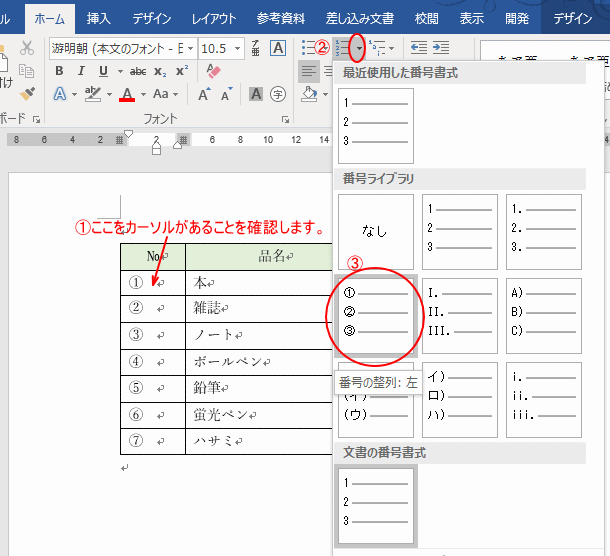
Task: Open the Clipboard dialog launcher
Action: [x=37, y=120]
